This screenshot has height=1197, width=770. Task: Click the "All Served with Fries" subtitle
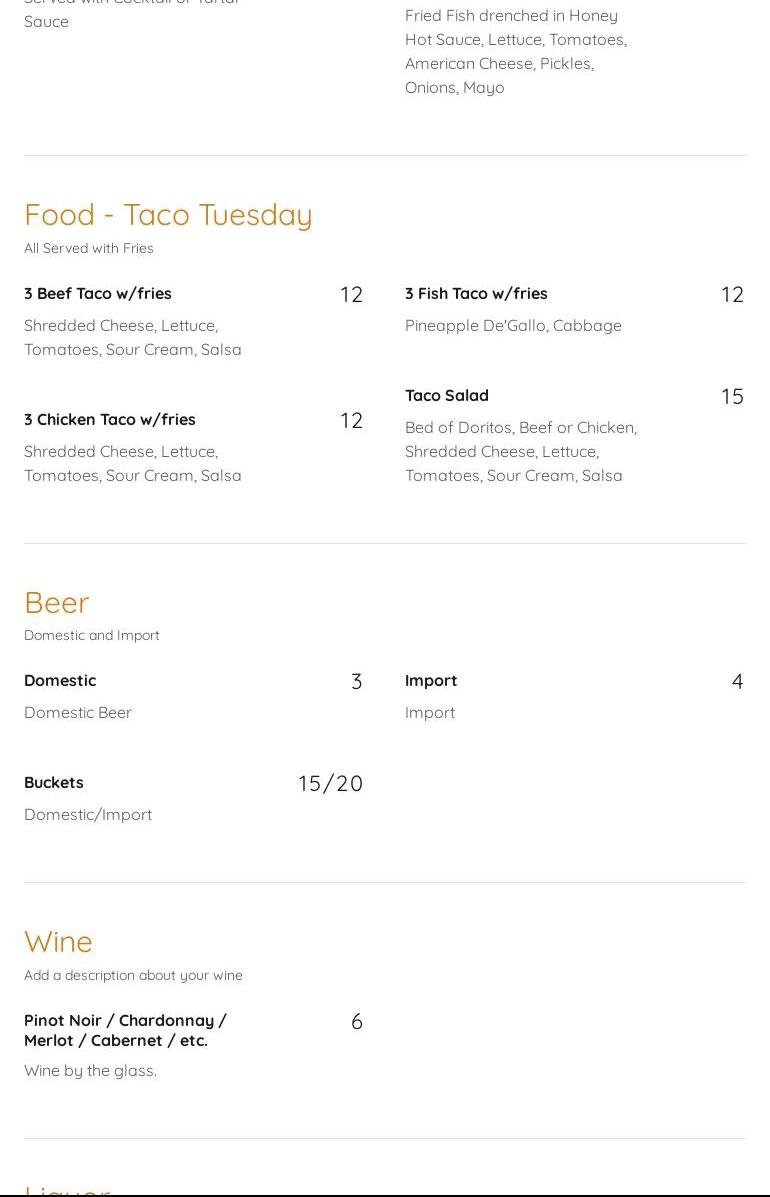pyautogui.click(x=89, y=248)
